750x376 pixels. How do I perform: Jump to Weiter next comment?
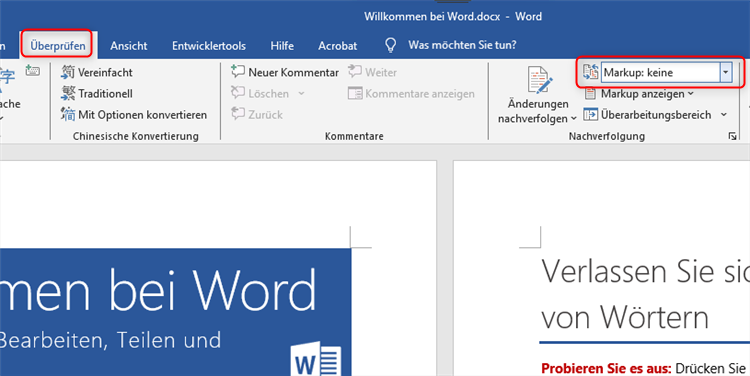tap(372, 72)
